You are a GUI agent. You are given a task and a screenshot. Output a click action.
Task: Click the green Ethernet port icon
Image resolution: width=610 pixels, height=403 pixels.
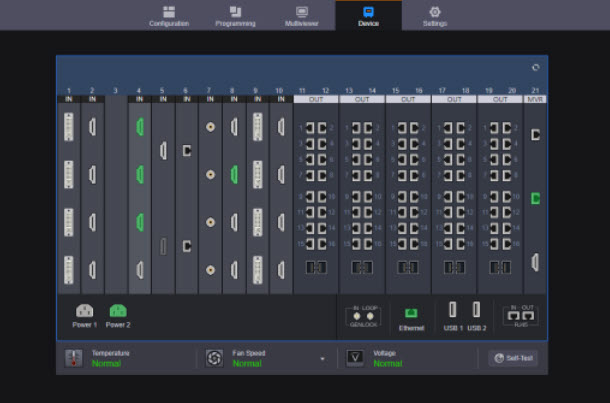411,313
